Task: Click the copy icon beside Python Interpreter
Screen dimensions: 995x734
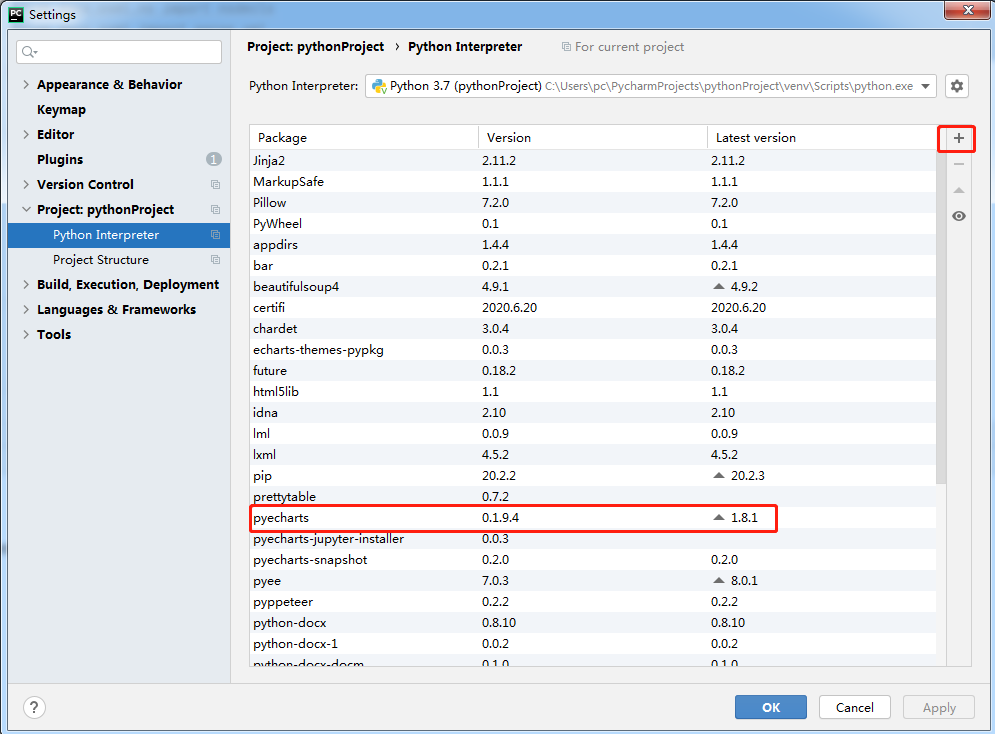Action: point(215,235)
